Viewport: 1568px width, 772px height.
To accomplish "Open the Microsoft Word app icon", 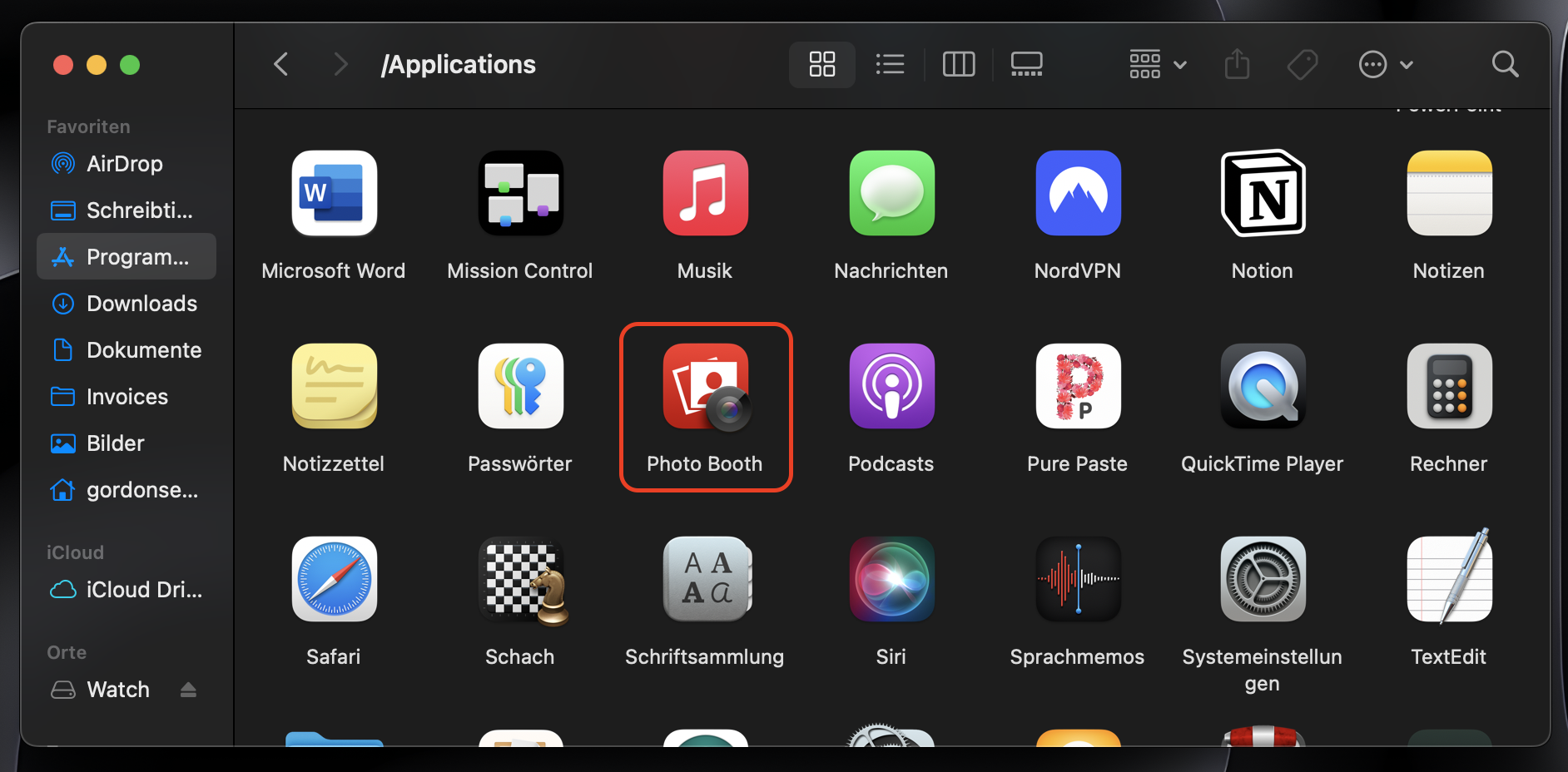I will 334,193.
